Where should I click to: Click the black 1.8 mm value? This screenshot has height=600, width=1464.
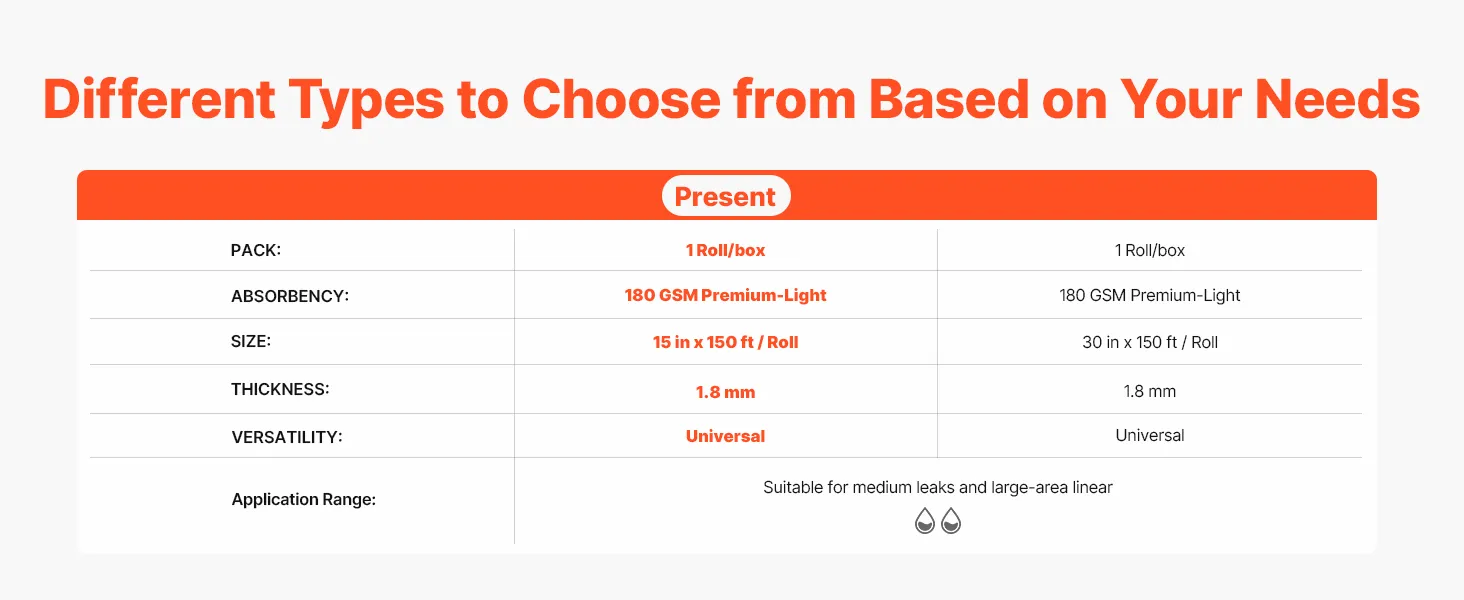[x=1150, y=392]
